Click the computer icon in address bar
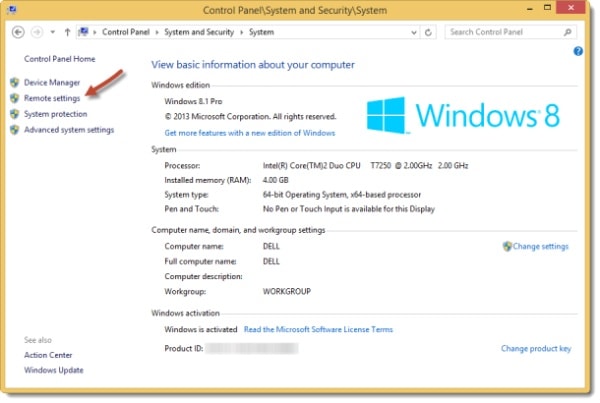This screenshot has height=403, width=600. click(83, 32)
